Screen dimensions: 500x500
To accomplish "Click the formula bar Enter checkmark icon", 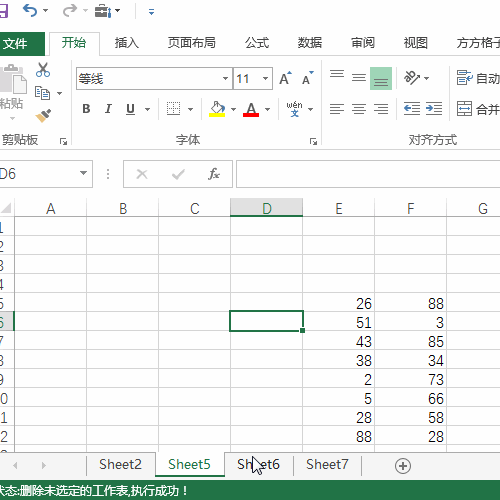I will pyautogui.click(x=178, y=174).
